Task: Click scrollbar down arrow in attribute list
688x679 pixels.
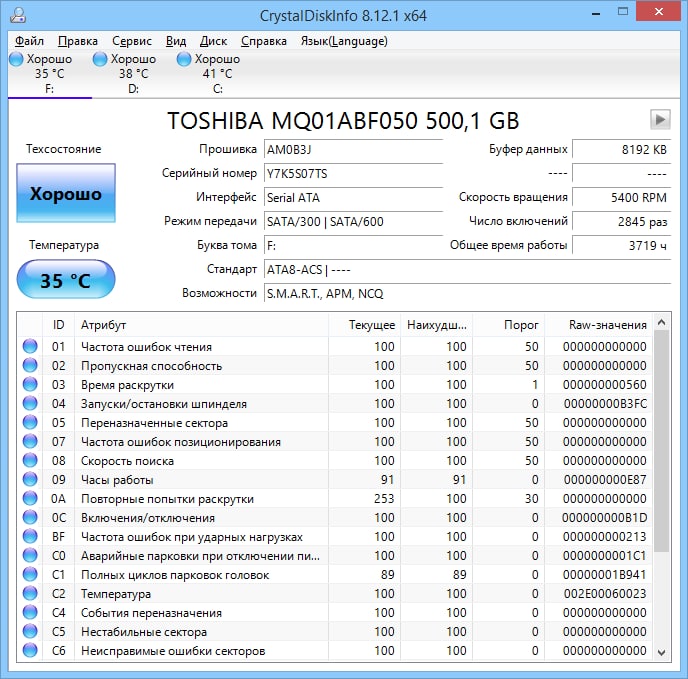Action: coord(661,652)
